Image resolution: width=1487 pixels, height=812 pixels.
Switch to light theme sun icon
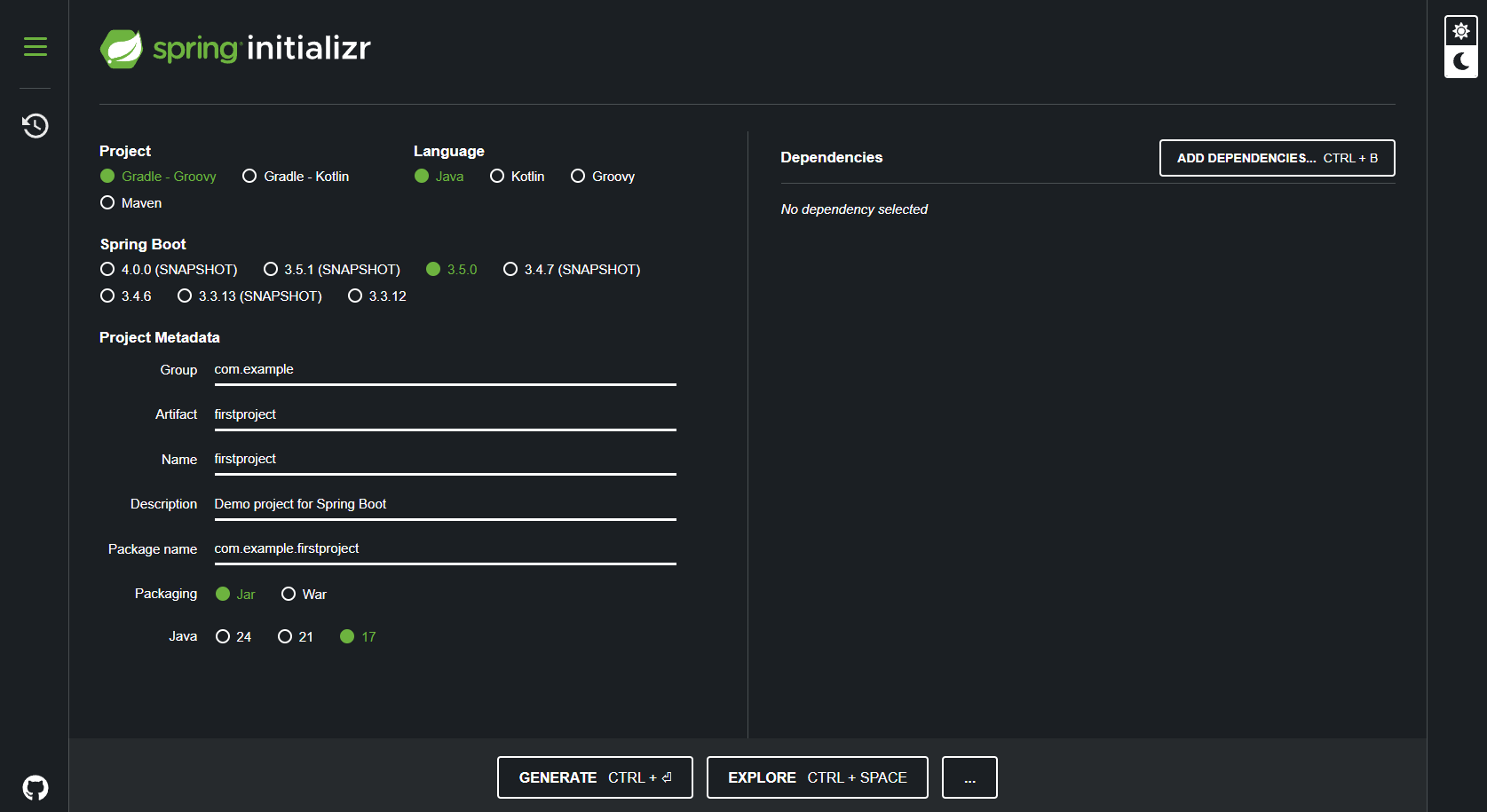point(1460,31)
